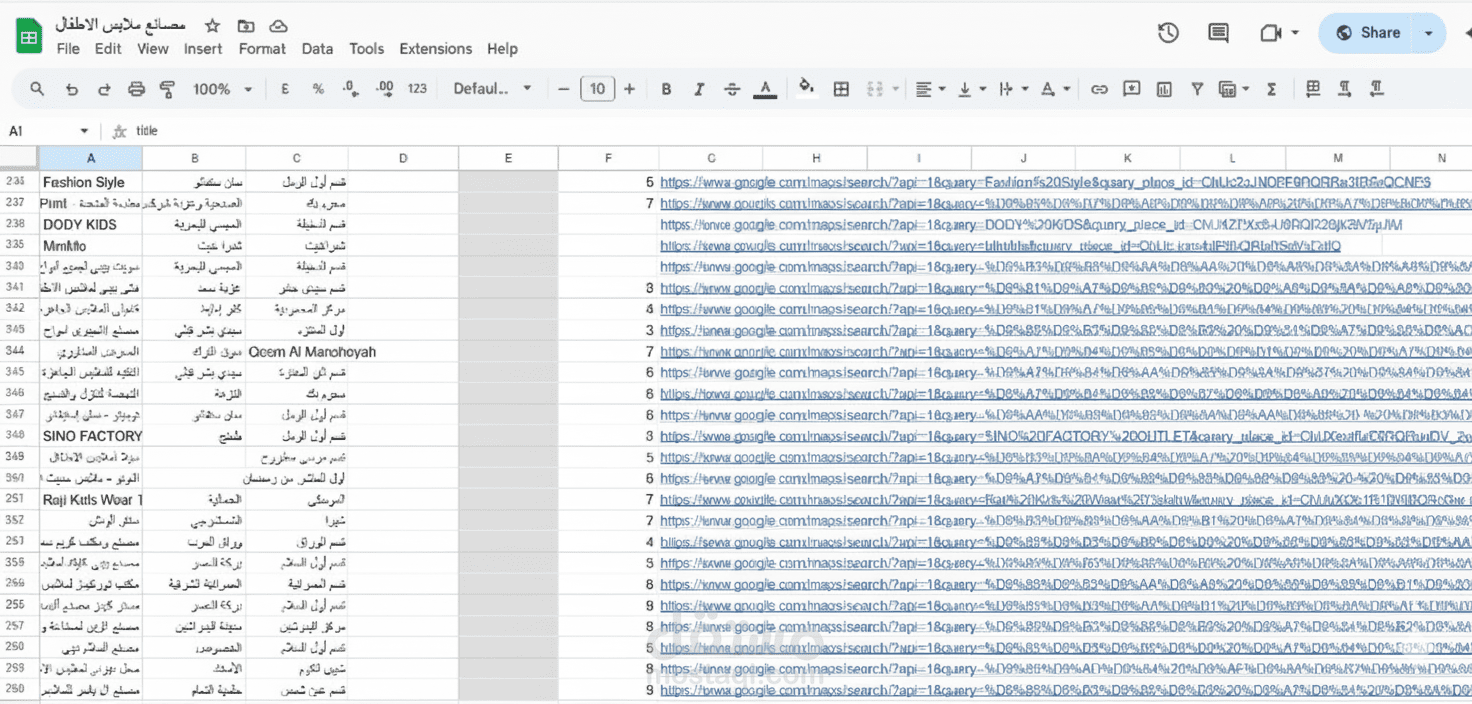Click the Share button
This screenshot has height=704, width=1472.
click(x=1368, y=33)
